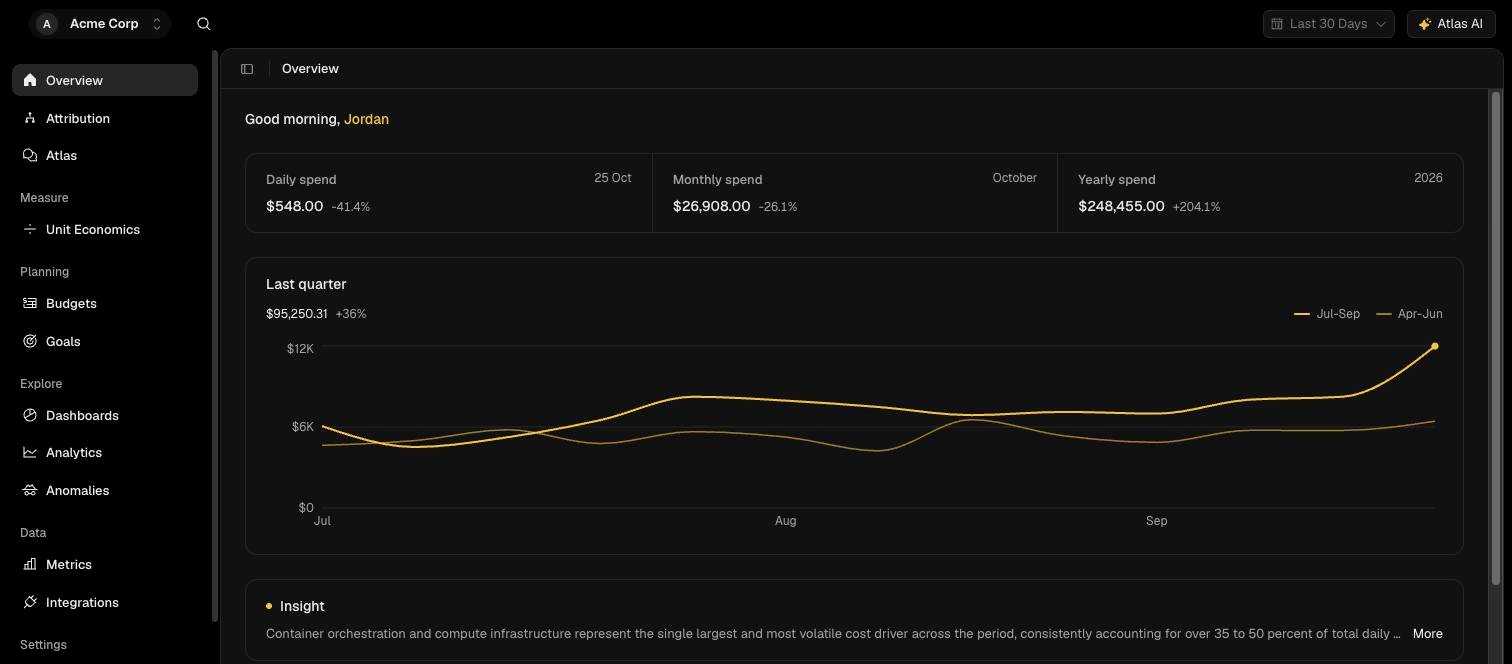Click the Integrations plug icon
Image resolution: width=1512 pixels, height=664 pixels.
30,602
